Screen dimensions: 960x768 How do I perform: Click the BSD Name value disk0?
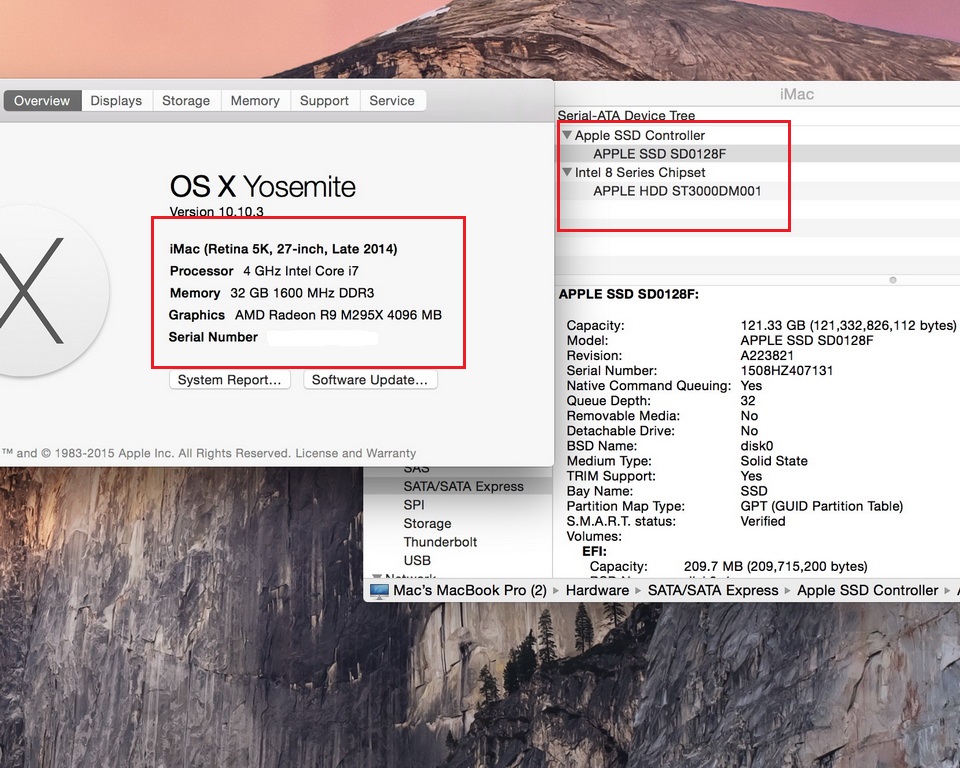(757, 446)
